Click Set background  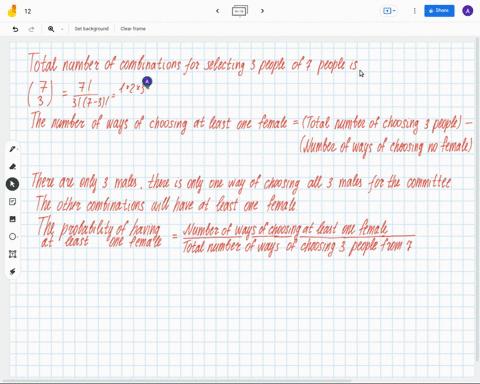pos(92,29)
